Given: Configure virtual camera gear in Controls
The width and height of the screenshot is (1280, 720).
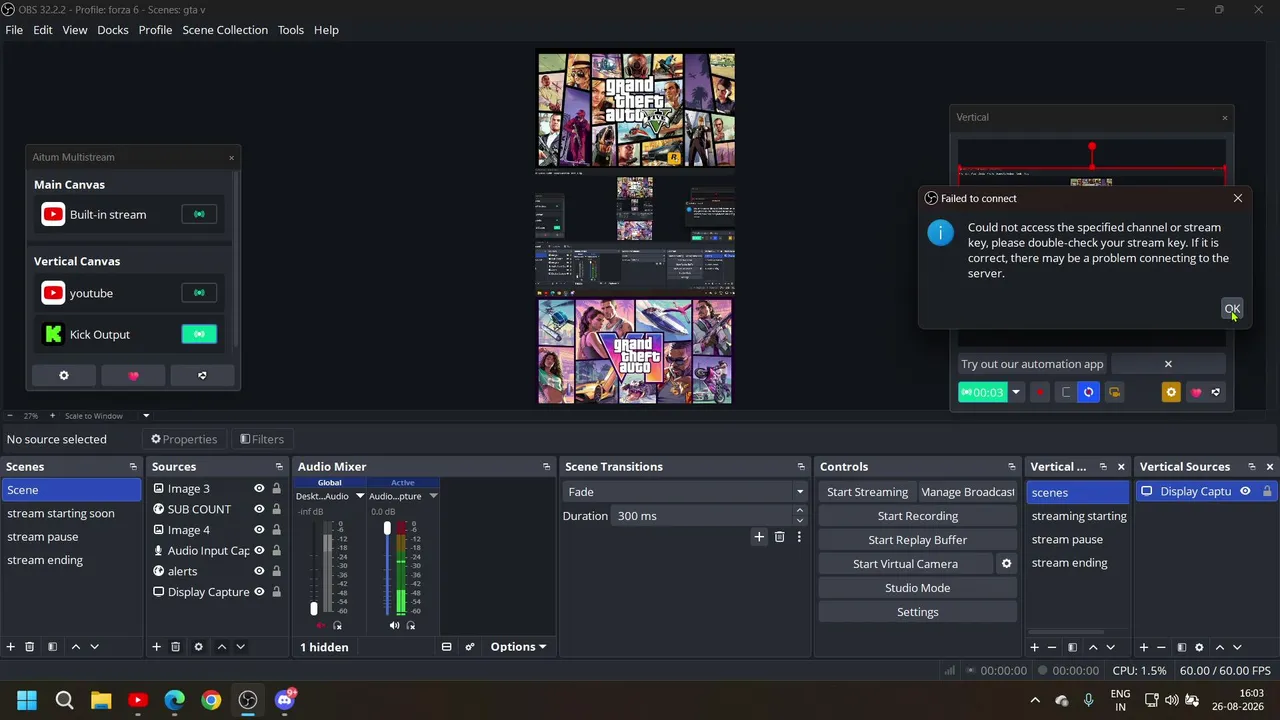Looking at the screenshot, I should 1006,564.
